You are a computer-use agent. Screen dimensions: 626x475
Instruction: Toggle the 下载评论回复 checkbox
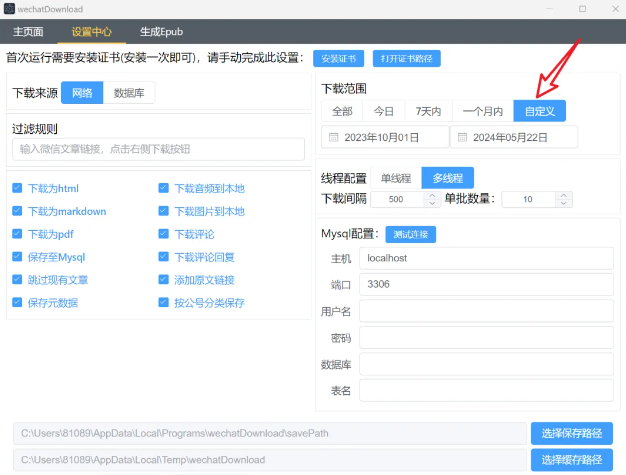point(164,257)
